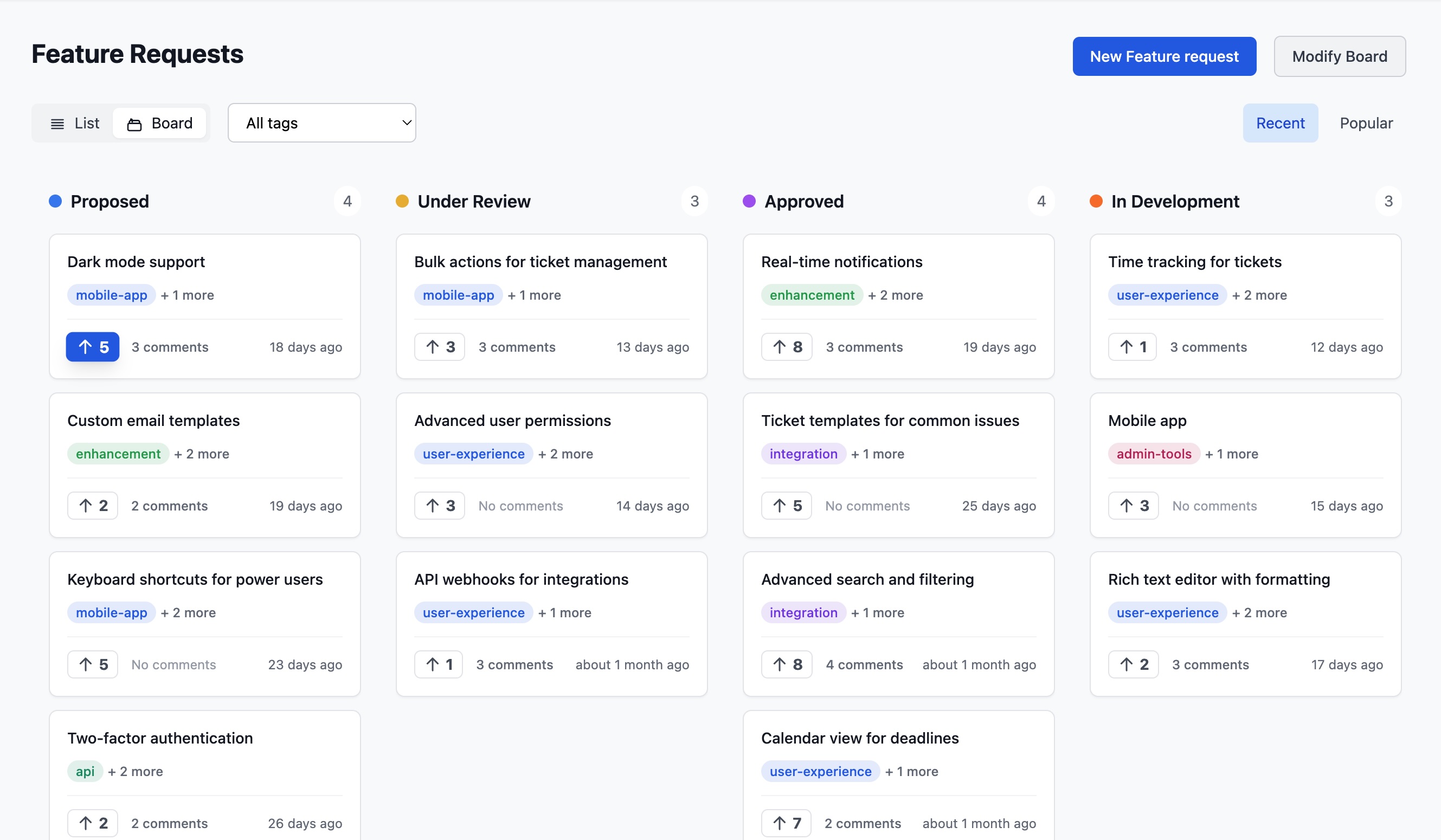Click admin-tools tag on Mobile app card
The width and height of the screenshot is (1441, 840).
(x=1154, y=454)
